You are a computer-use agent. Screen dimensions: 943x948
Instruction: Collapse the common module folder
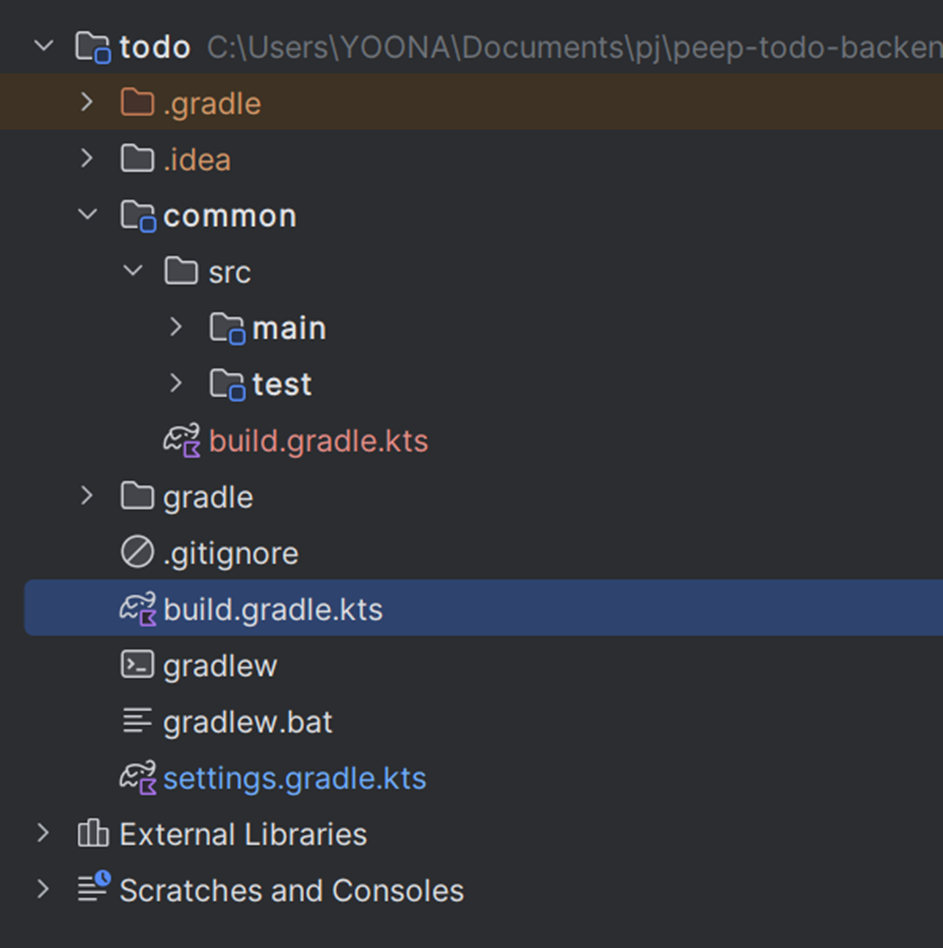point(87,216)
